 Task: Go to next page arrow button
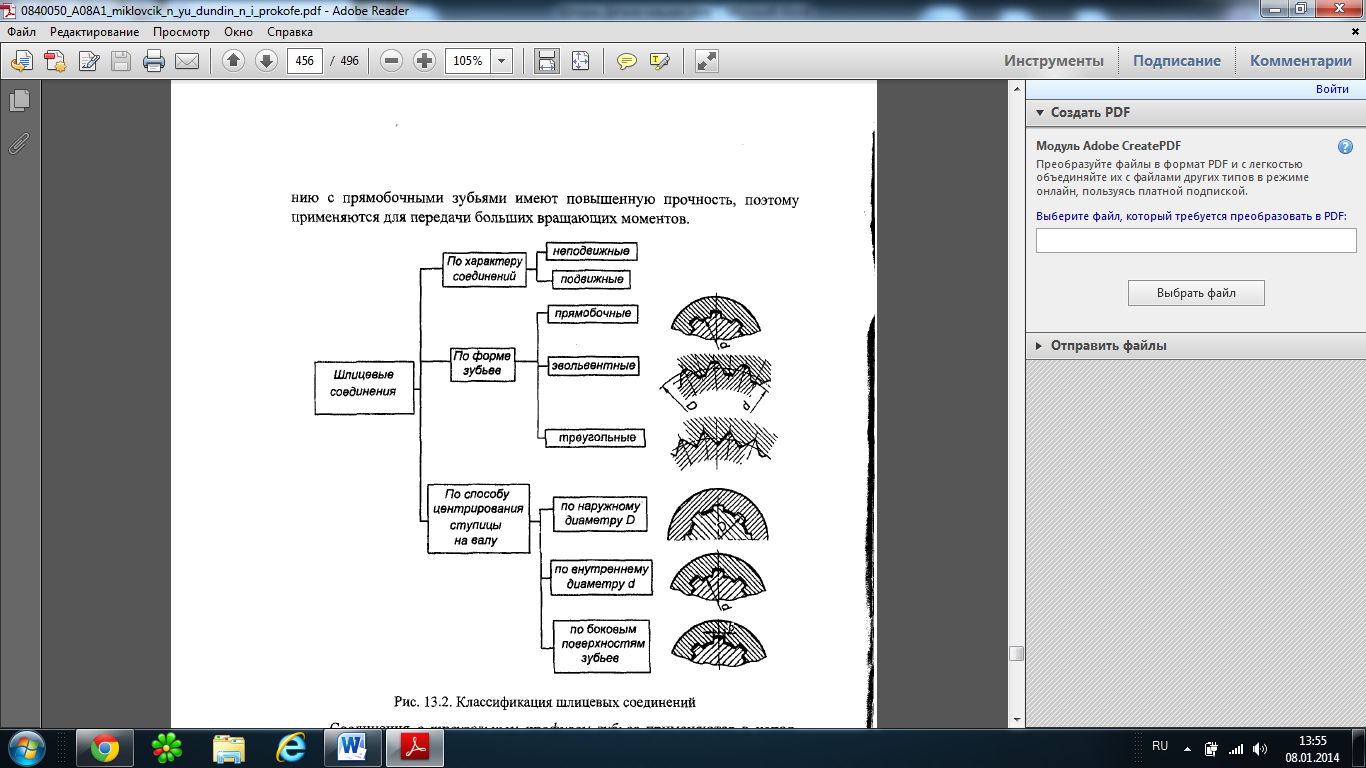pyautogui.click(x=266, y=61)
